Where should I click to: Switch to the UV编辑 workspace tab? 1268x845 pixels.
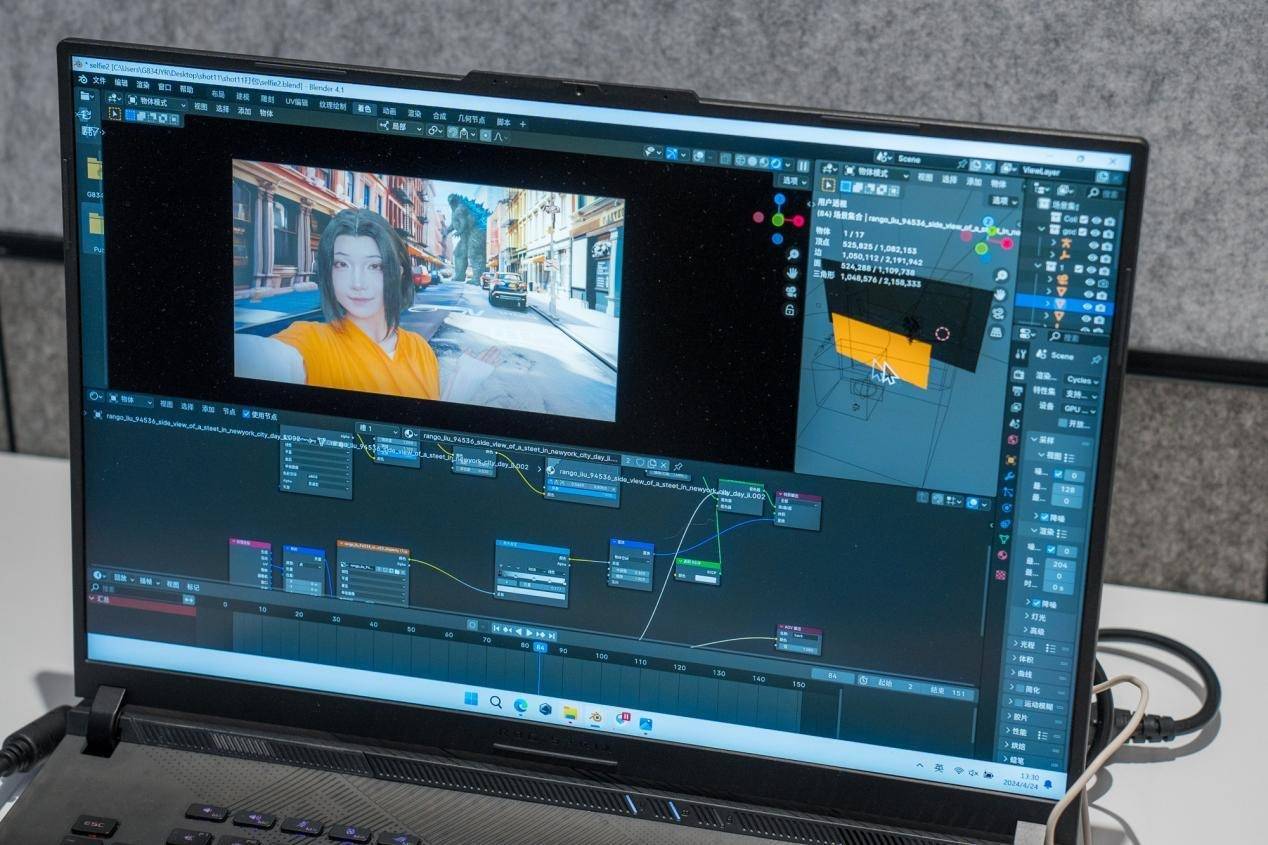pos(297,101)
